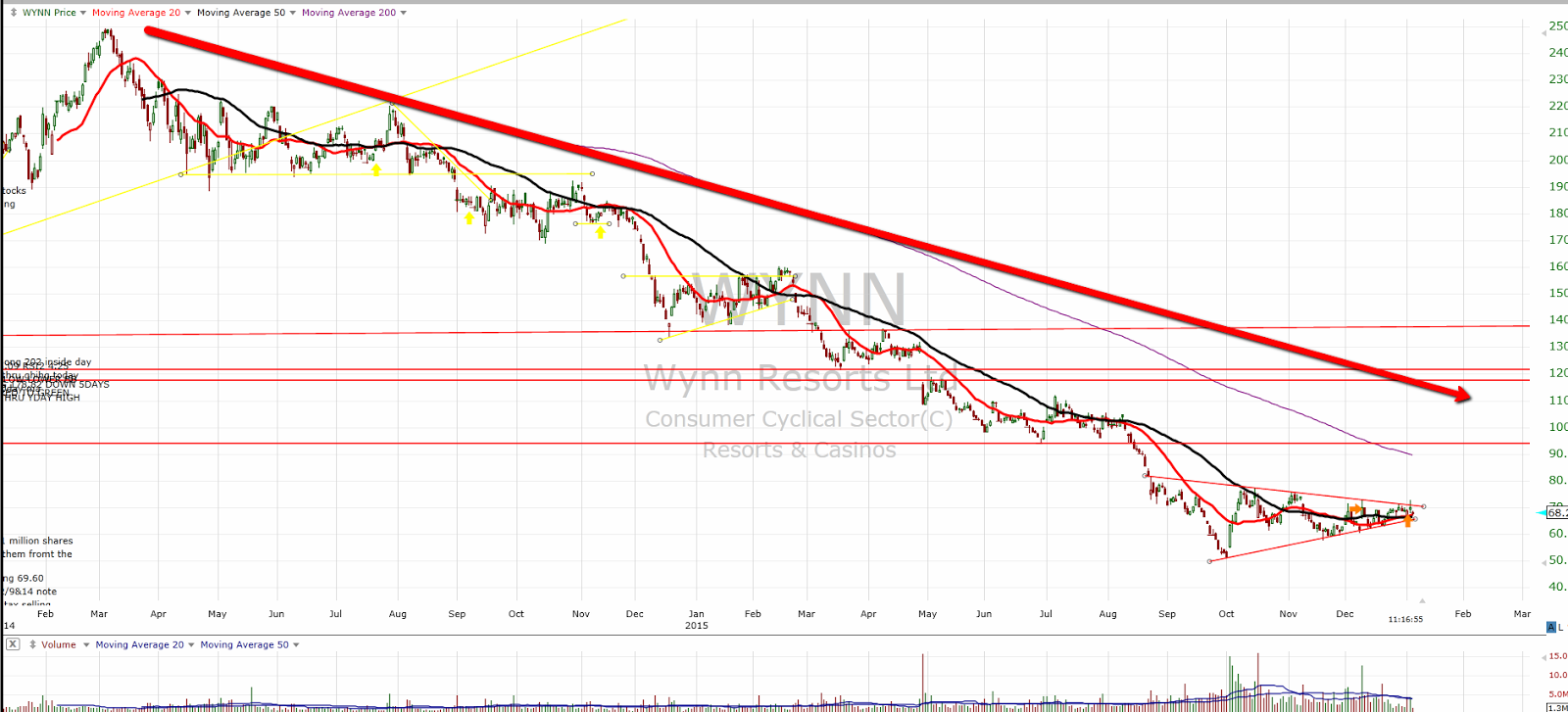1568x712 pixels.
Task: Open the Moving Average 200 dropdown arrow
Action: pos(404,13)
